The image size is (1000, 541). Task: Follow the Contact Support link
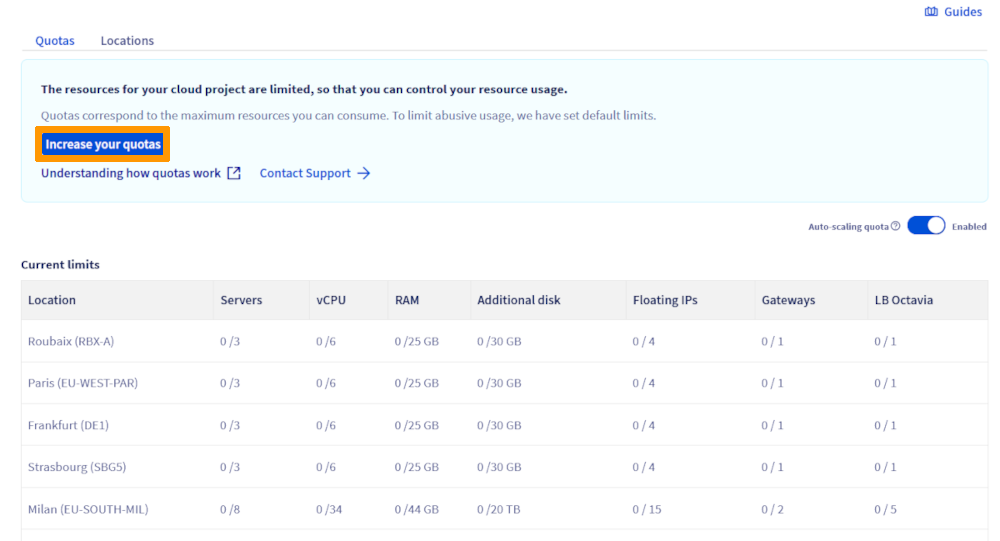305,173
